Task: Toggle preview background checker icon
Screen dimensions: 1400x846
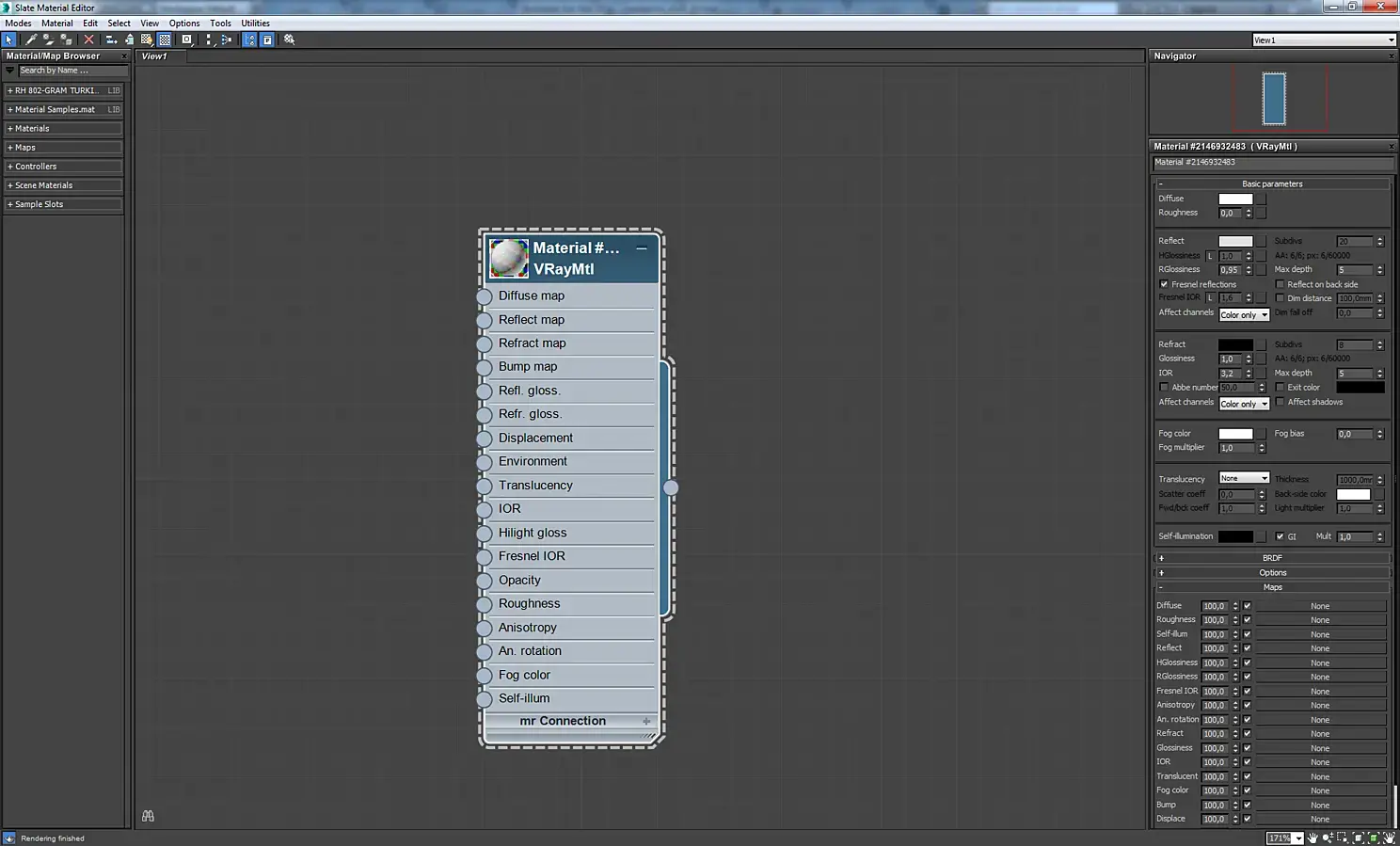Action: tap(165, 40)
